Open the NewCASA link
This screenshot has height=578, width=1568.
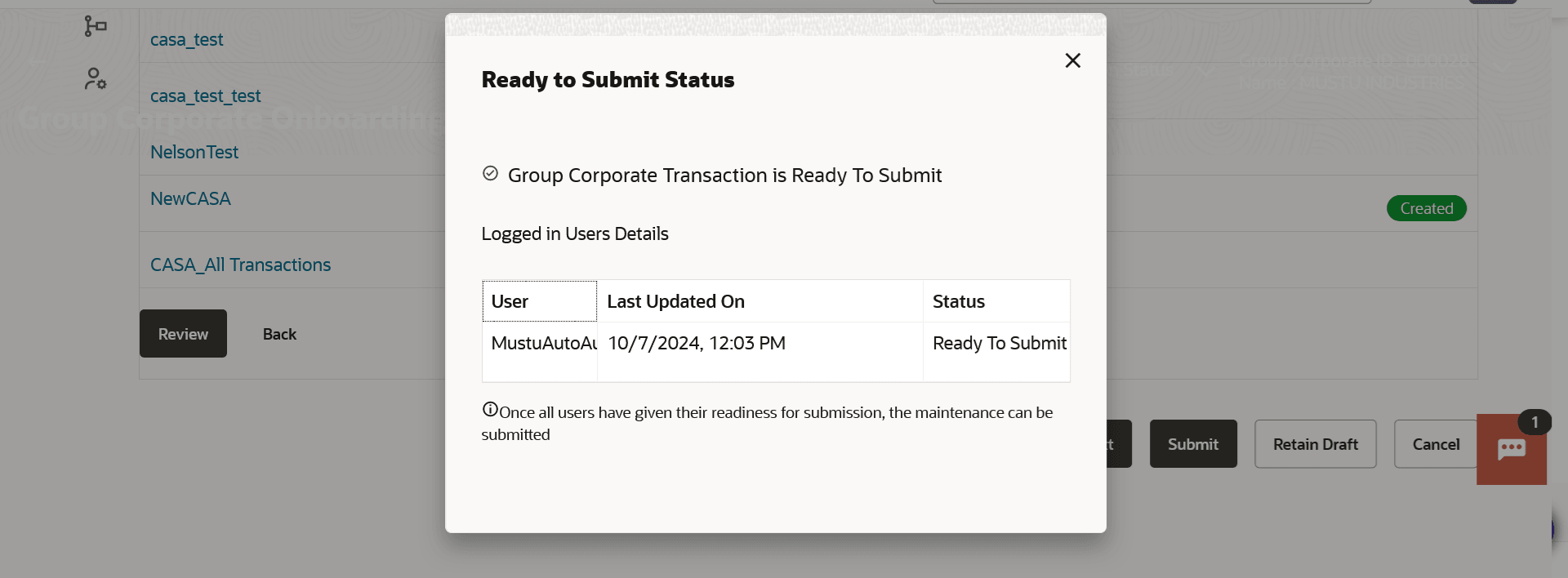[190, 198]
